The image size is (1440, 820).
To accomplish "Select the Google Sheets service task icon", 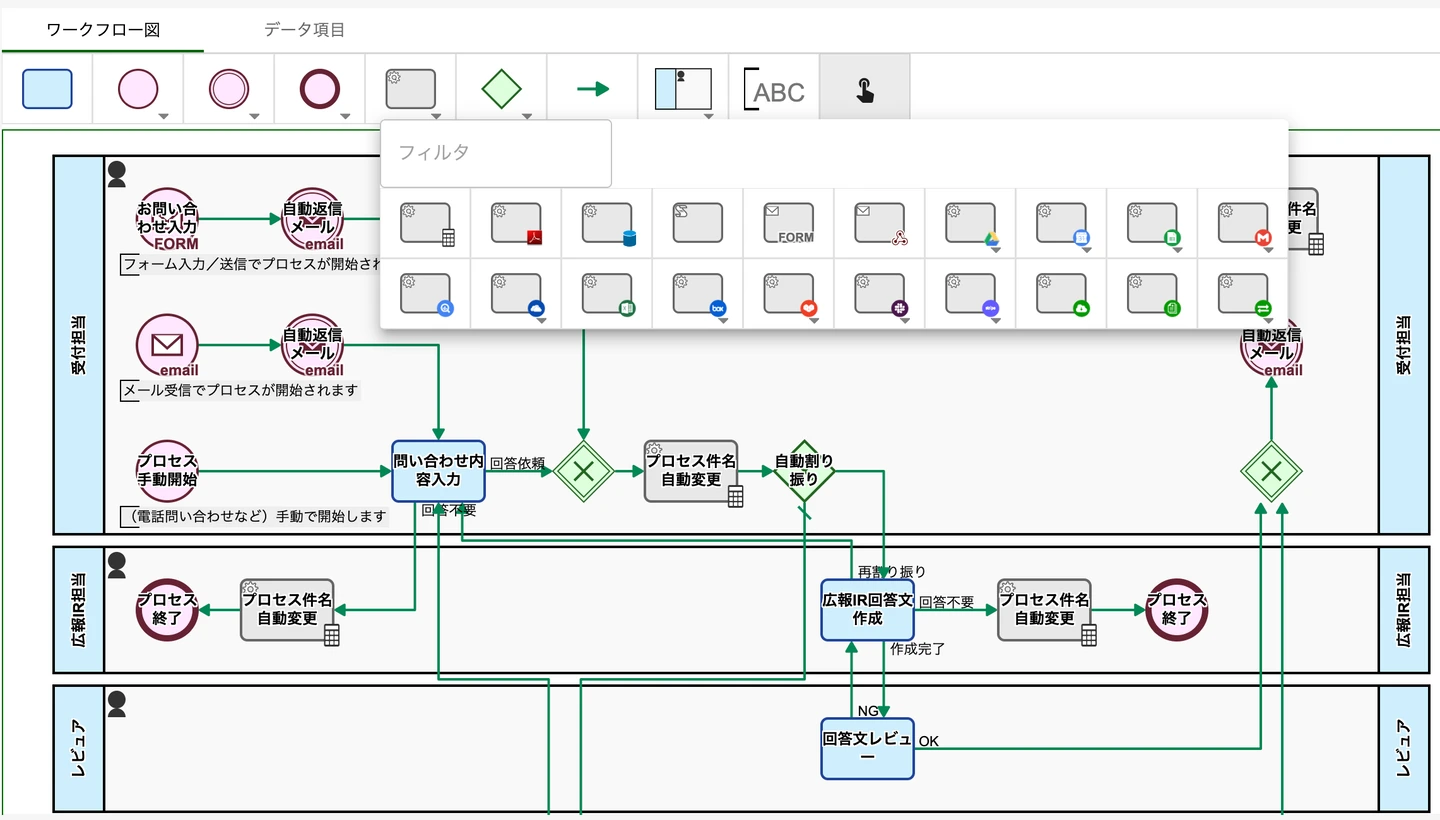I will (1150, 222).
